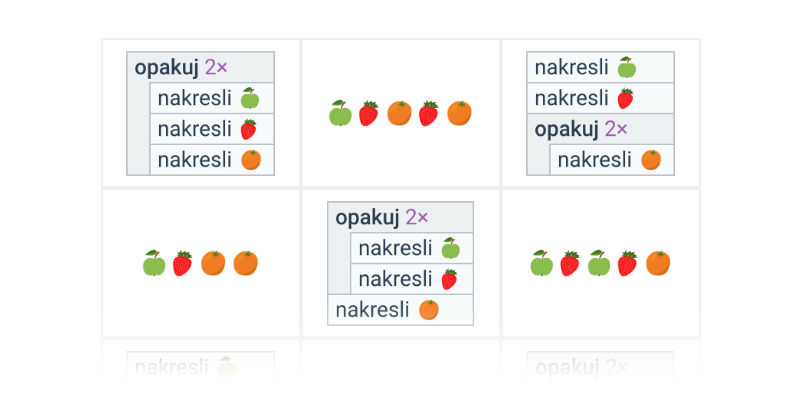Click the green apple in the bottom-center code block
The image size is (800, 400).
click(451, 248)
